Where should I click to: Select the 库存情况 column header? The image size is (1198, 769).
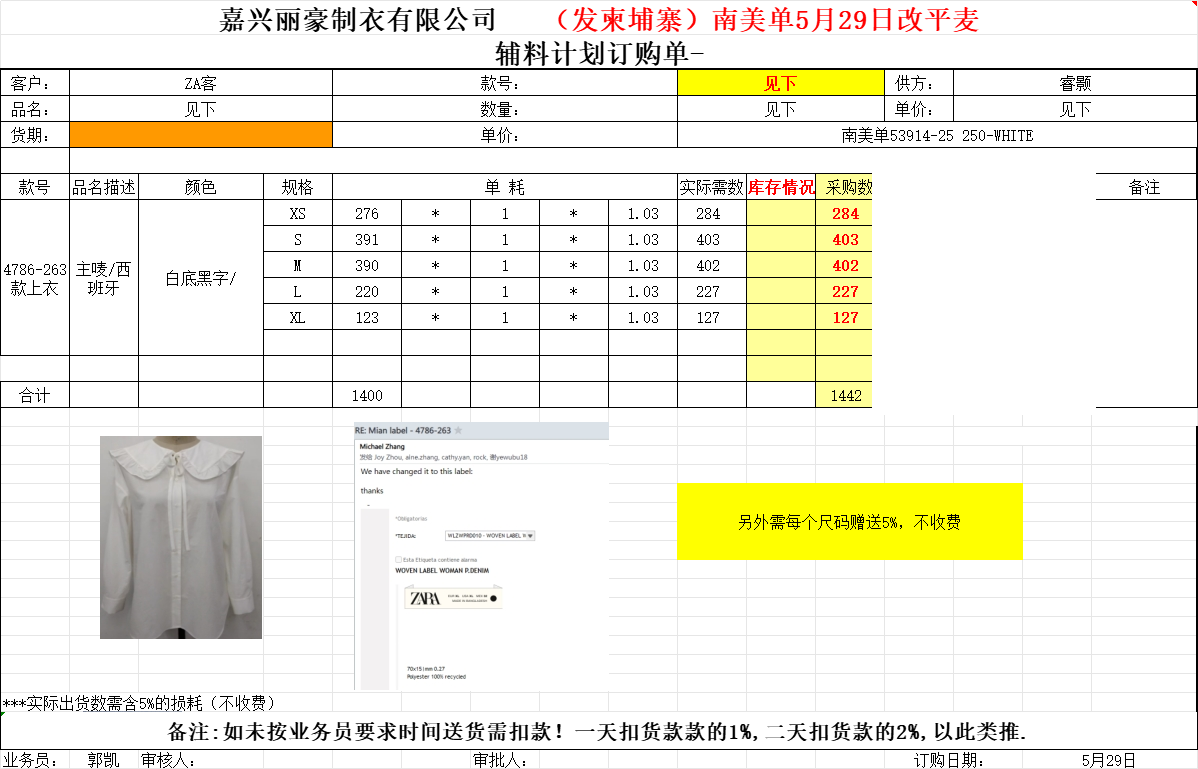pyautogui.click(x=781, y=187)
